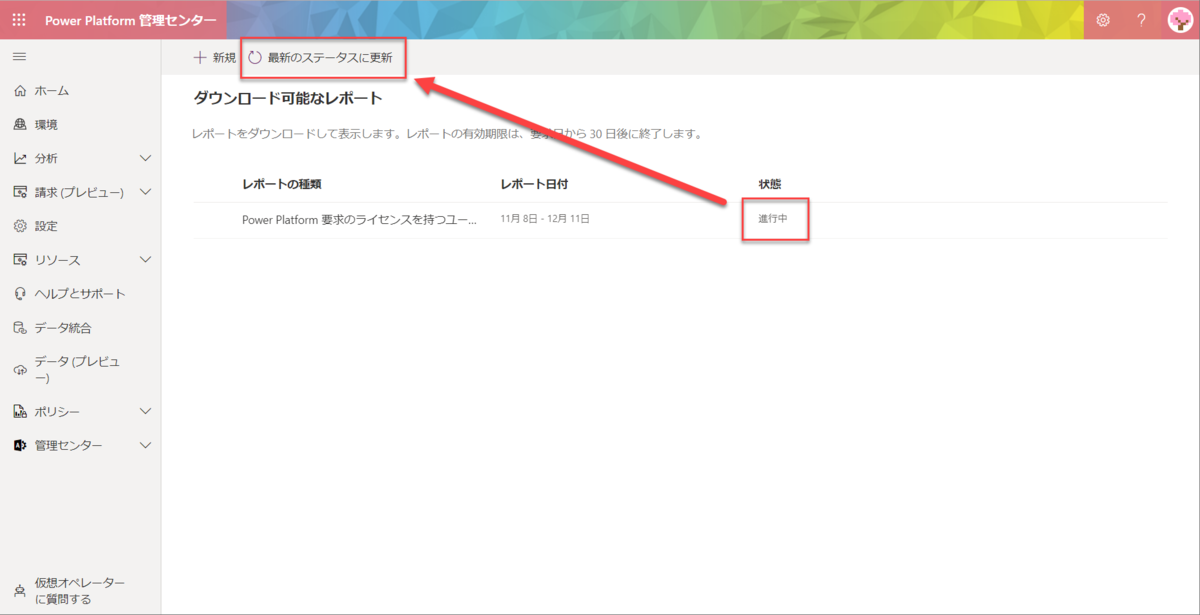
Task: Click the plus icon beside 新規
Action: point(200,58)
